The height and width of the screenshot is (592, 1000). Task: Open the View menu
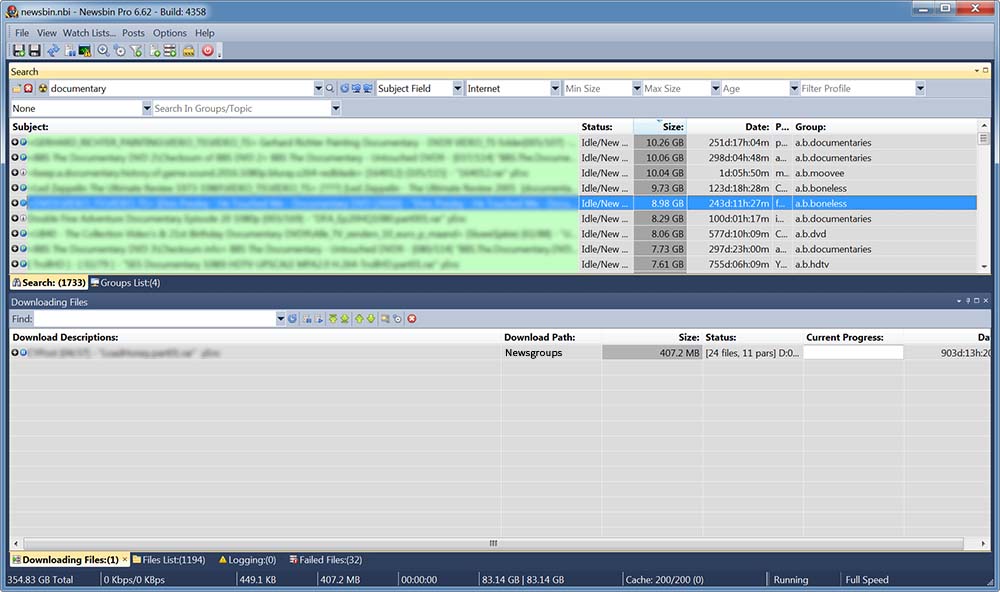pos(47,33)
